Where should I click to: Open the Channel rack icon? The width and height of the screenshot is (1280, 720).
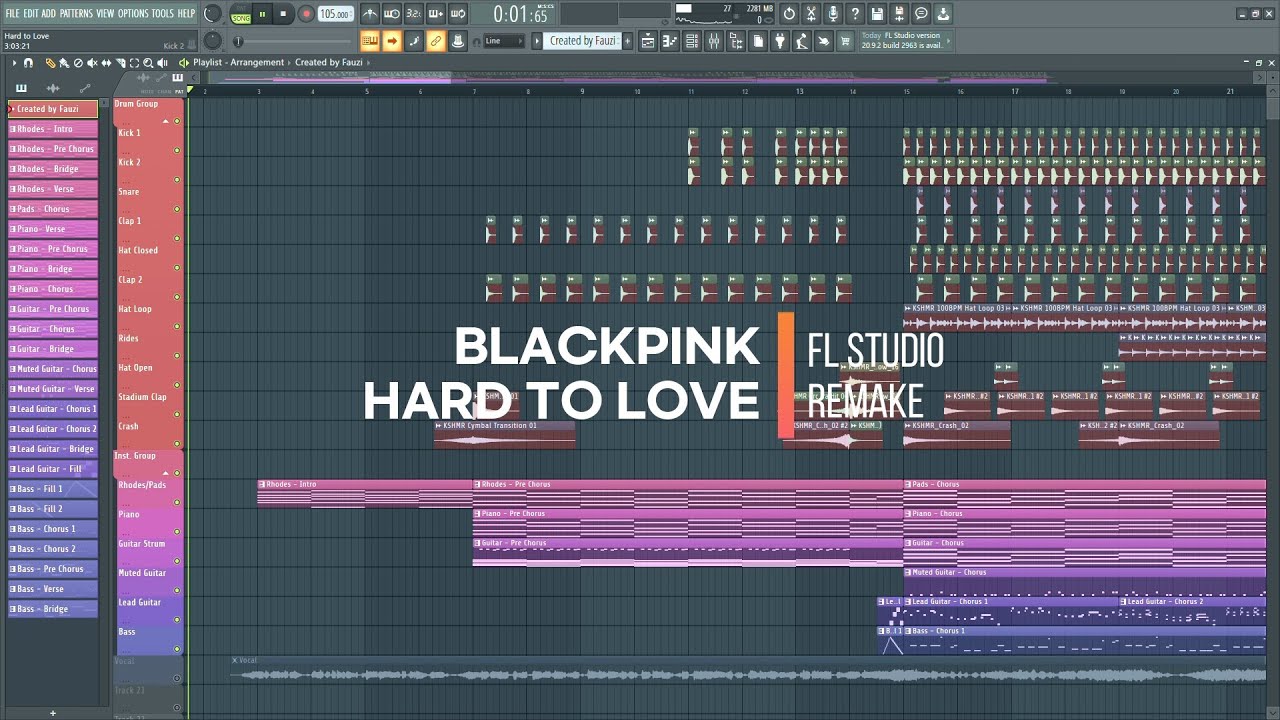coord(692,41)
